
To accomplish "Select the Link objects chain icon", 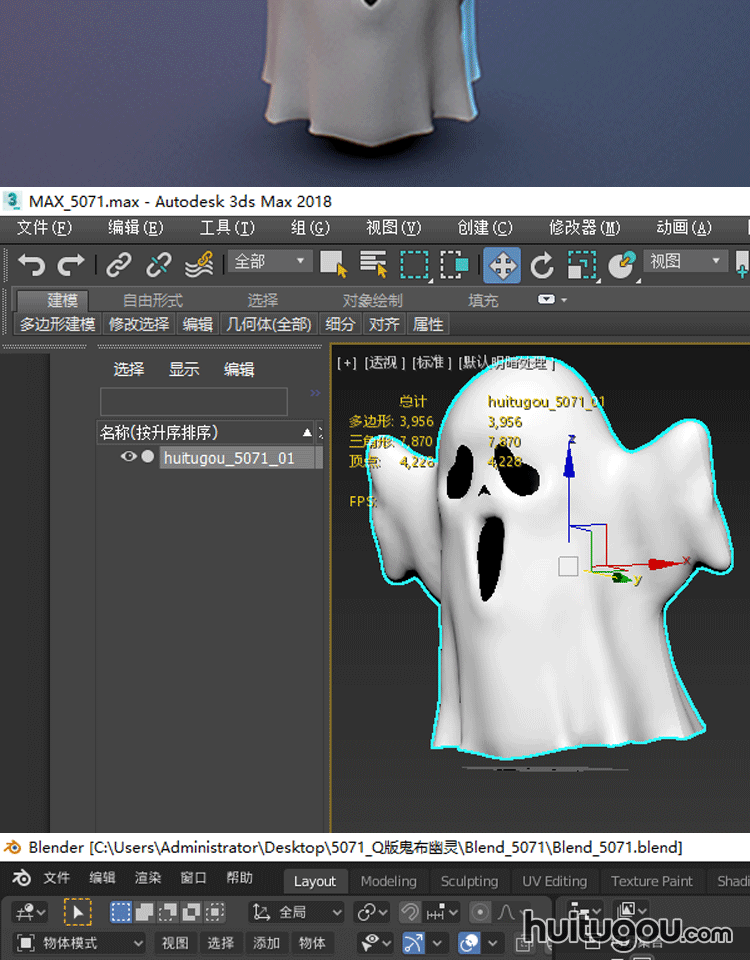I will 119,264.
